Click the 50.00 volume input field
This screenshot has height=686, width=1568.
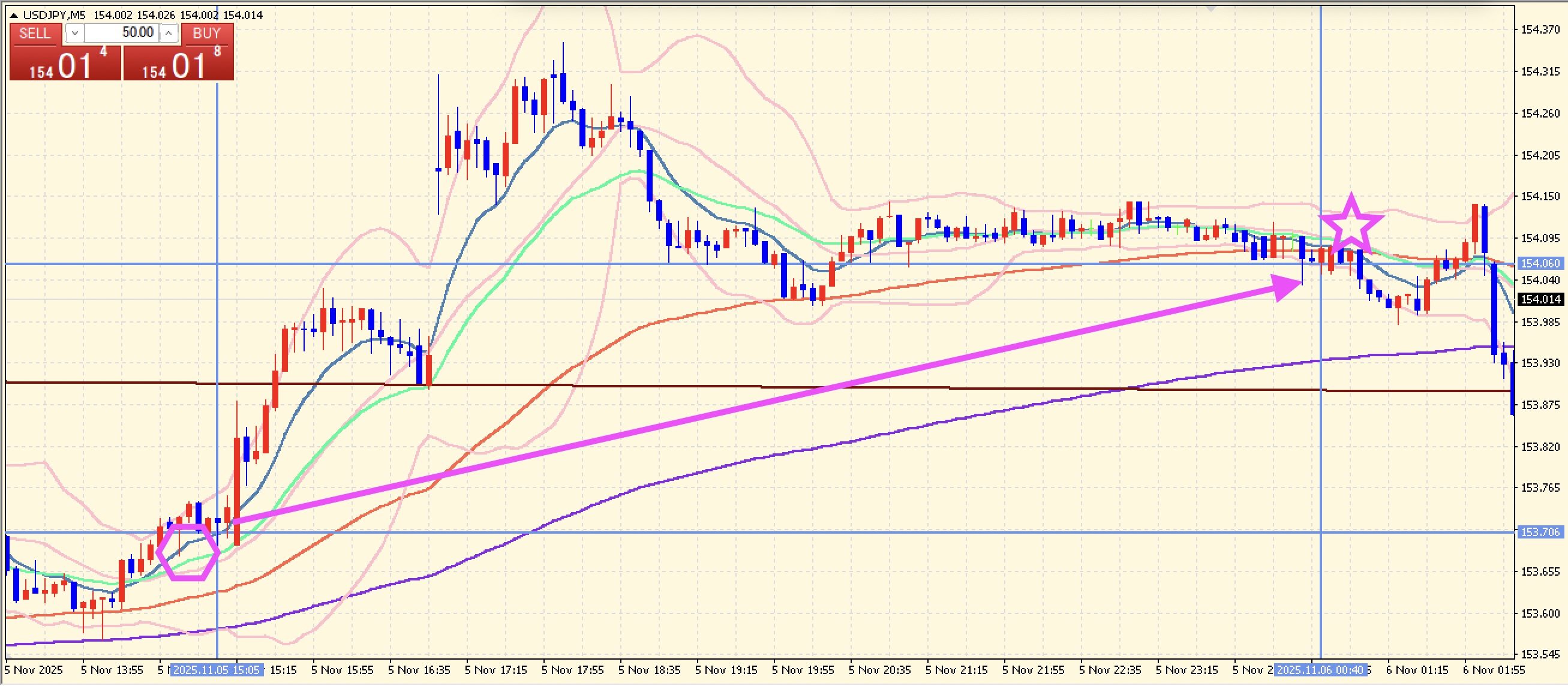(x=122, y=33)
